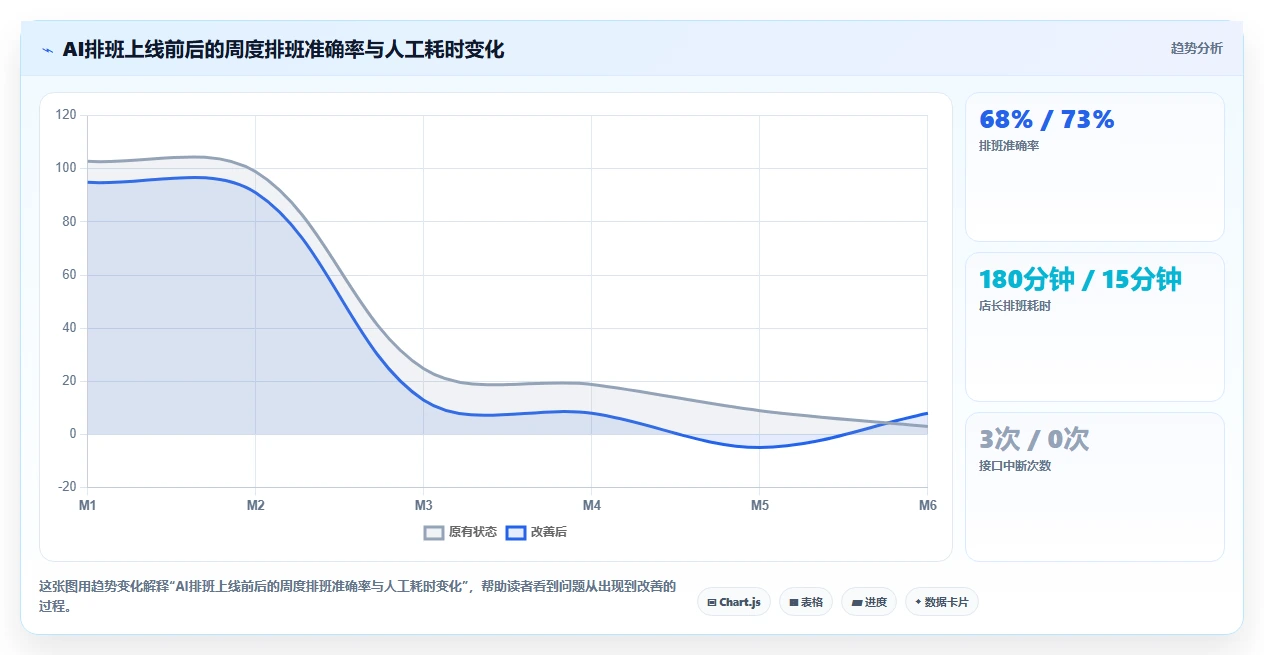Click the blue 改善后 legend swatch
Viewport: 1264px width, 655px height.
click(515, 532)
